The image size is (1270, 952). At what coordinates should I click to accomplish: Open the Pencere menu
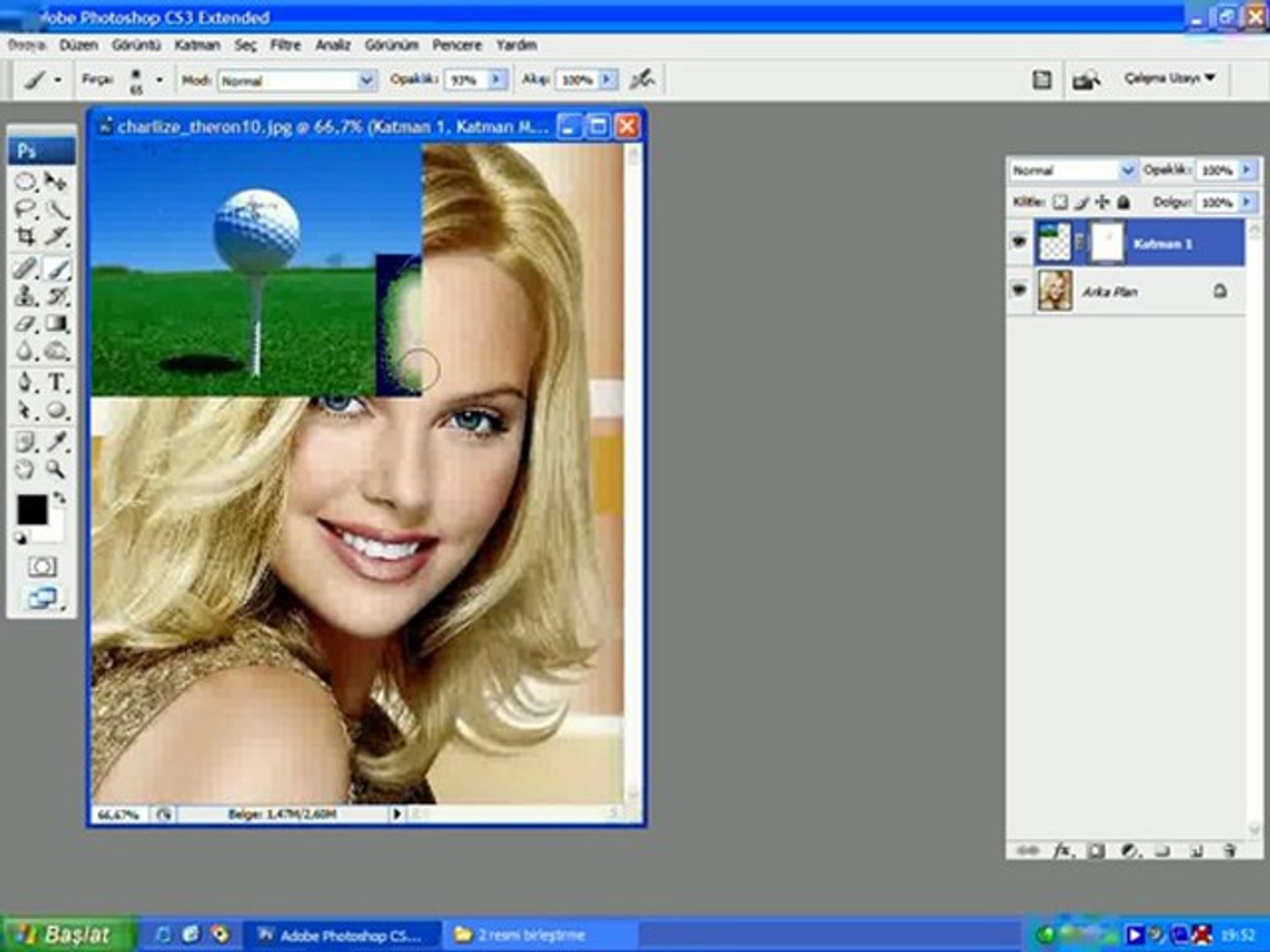[457, 45]
